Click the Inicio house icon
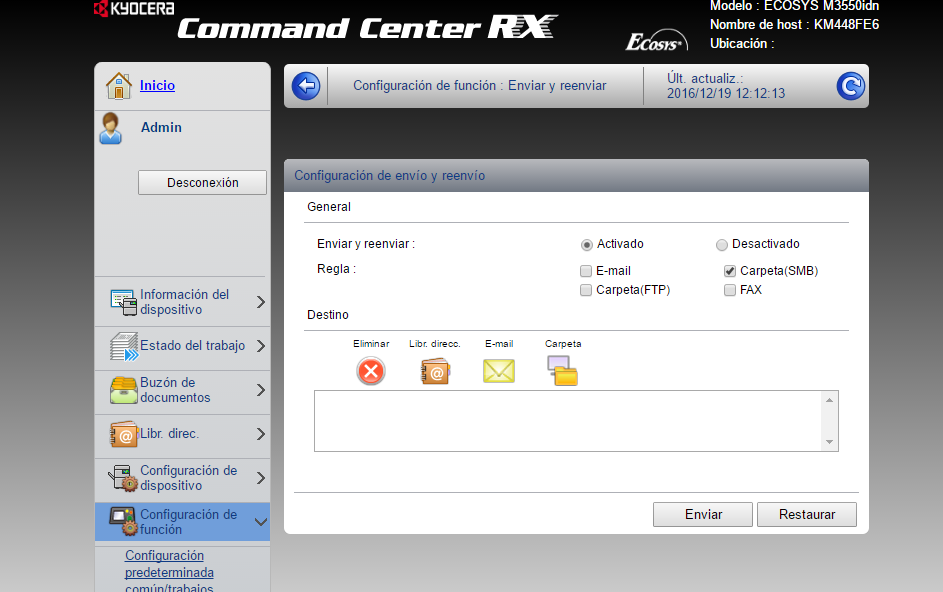943x592 pixels. (118, 85)
